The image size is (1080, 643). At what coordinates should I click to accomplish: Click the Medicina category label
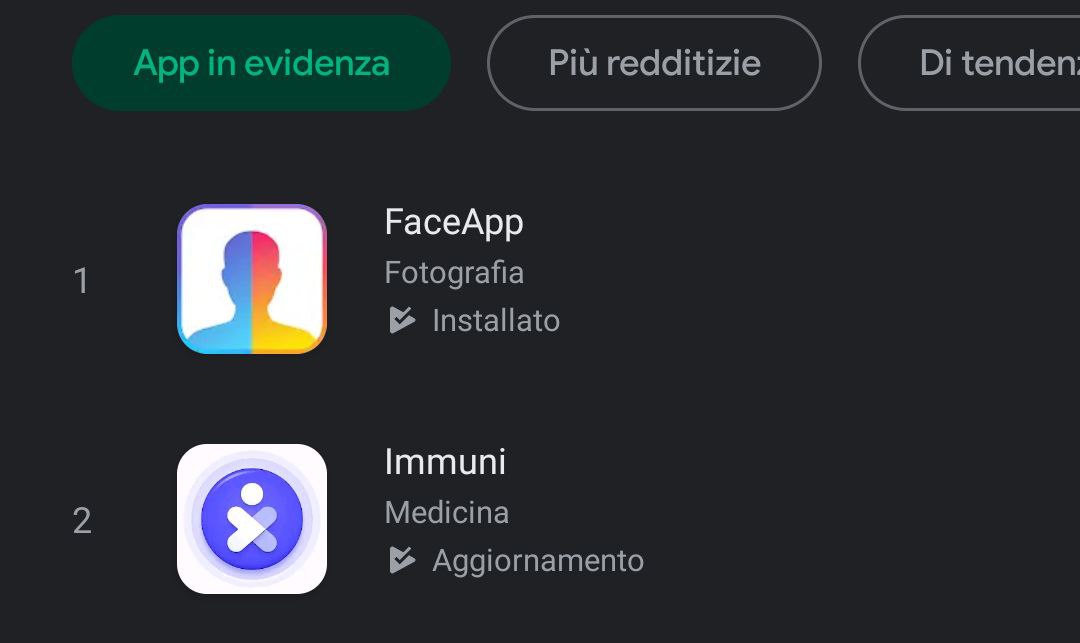[x=447, y=512]
